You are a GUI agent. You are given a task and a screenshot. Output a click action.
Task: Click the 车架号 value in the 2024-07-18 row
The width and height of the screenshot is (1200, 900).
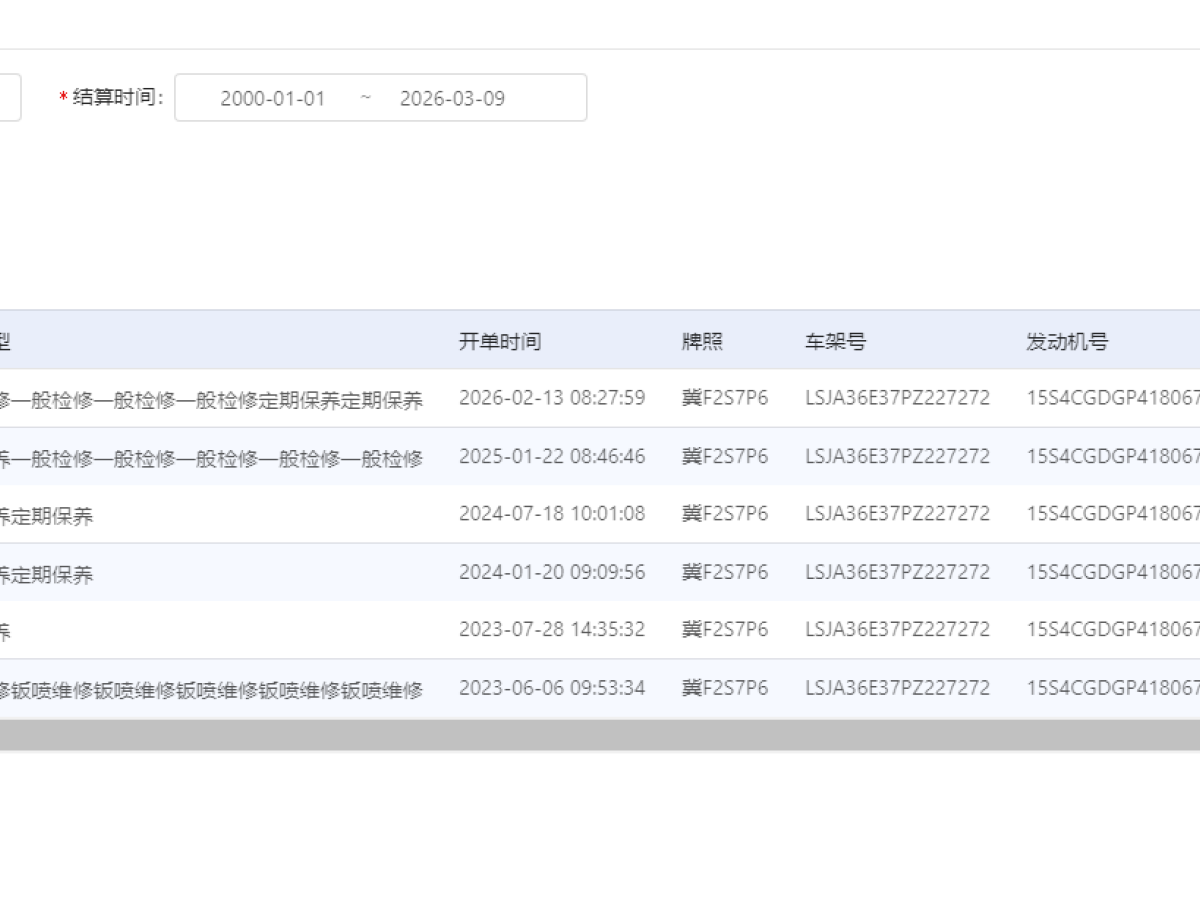pos(897,514)
